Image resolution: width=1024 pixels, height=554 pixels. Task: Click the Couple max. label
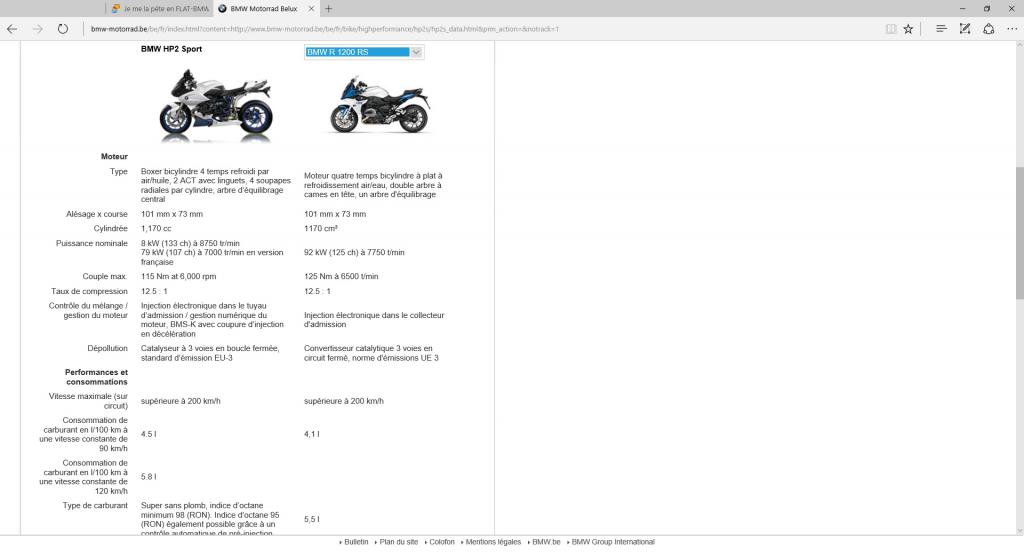(105, 276)
